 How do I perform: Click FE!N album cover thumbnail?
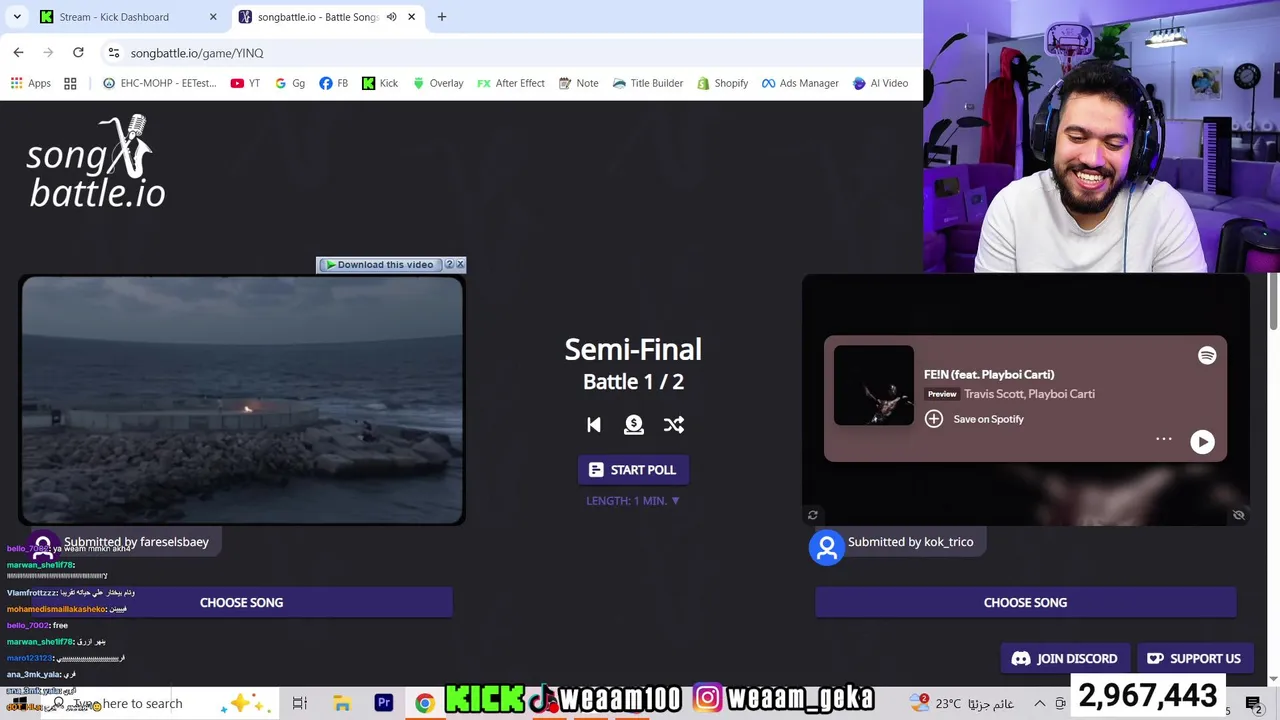pyautogui.click(x=874, y=385)
